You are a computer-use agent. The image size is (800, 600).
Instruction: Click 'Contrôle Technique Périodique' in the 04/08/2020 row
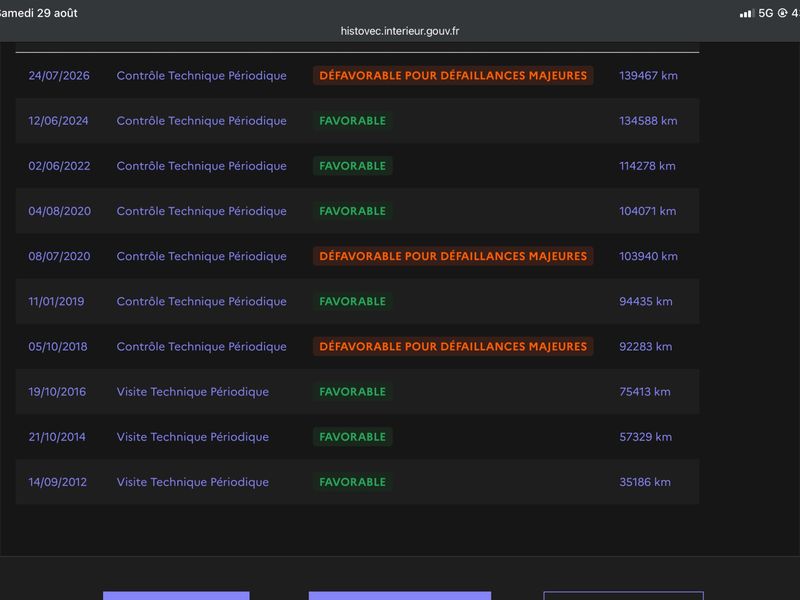pos(202,211)
